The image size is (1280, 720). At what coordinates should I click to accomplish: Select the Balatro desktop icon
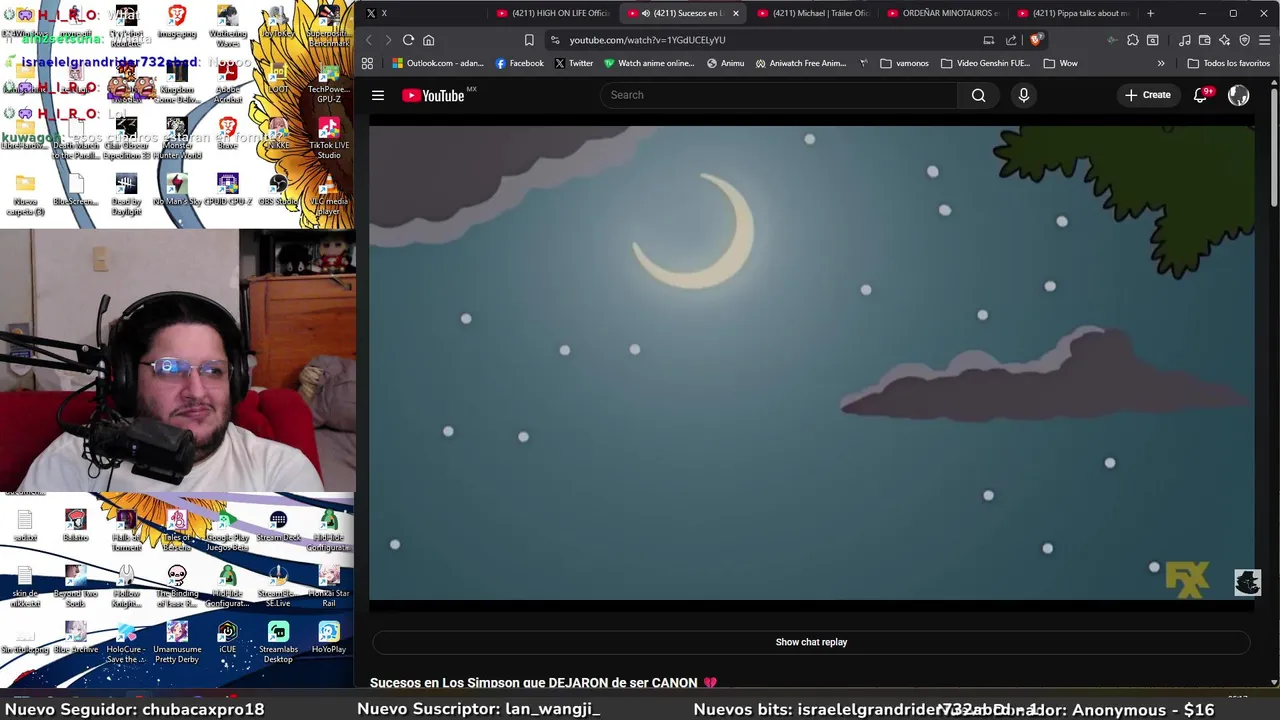click(x=76, y=526)
